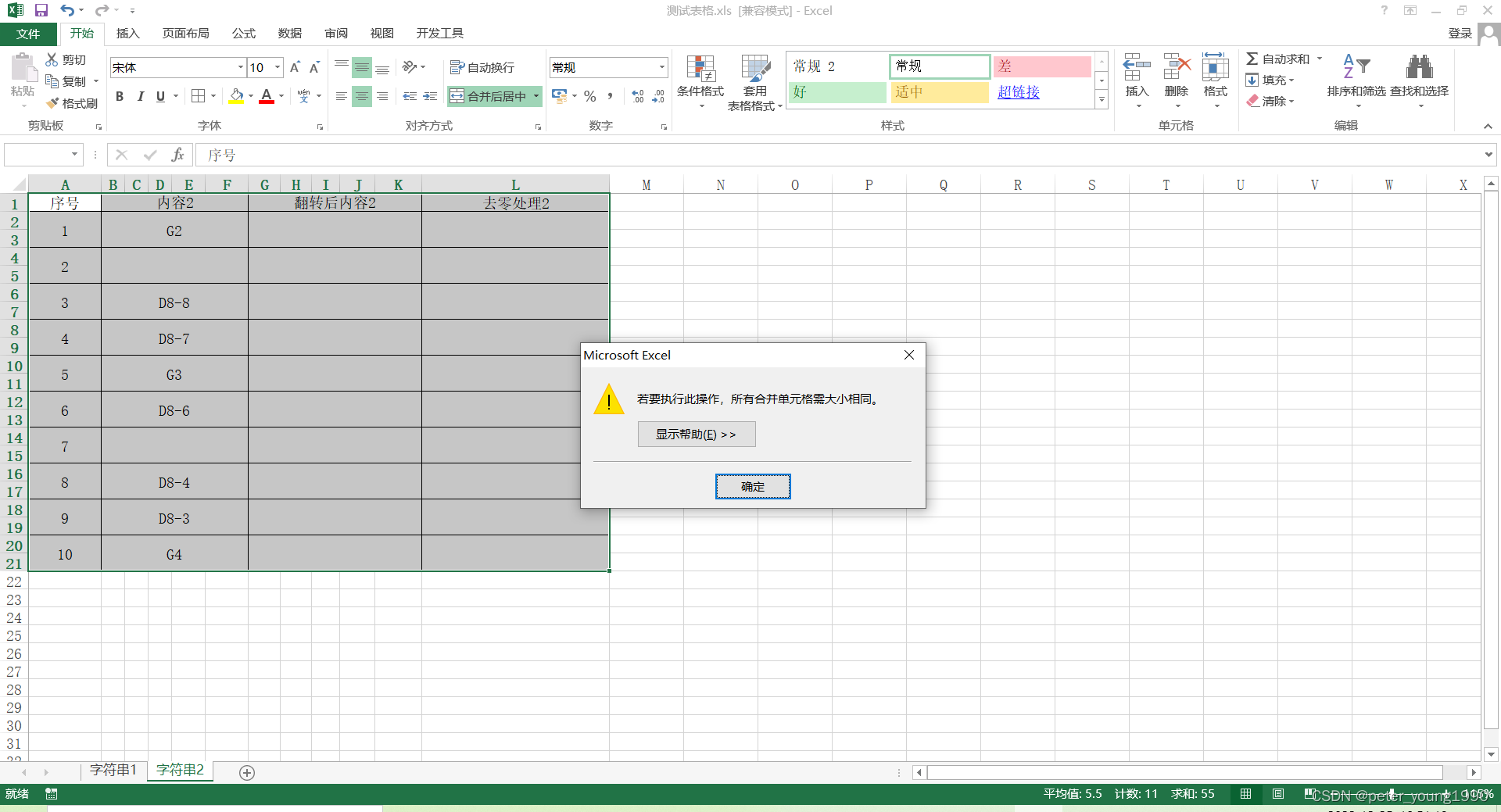
Task: Toggle Merge and Center 合并后居中
Action: pos(489,96)
